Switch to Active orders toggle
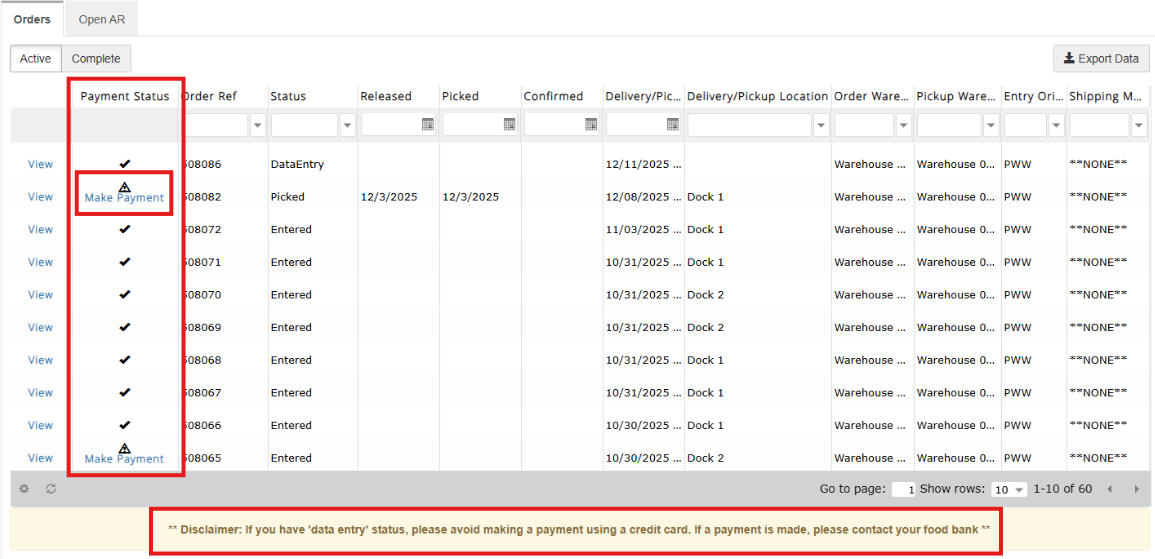Viewport: 1155px width, 559px height. tap(36, 59)
